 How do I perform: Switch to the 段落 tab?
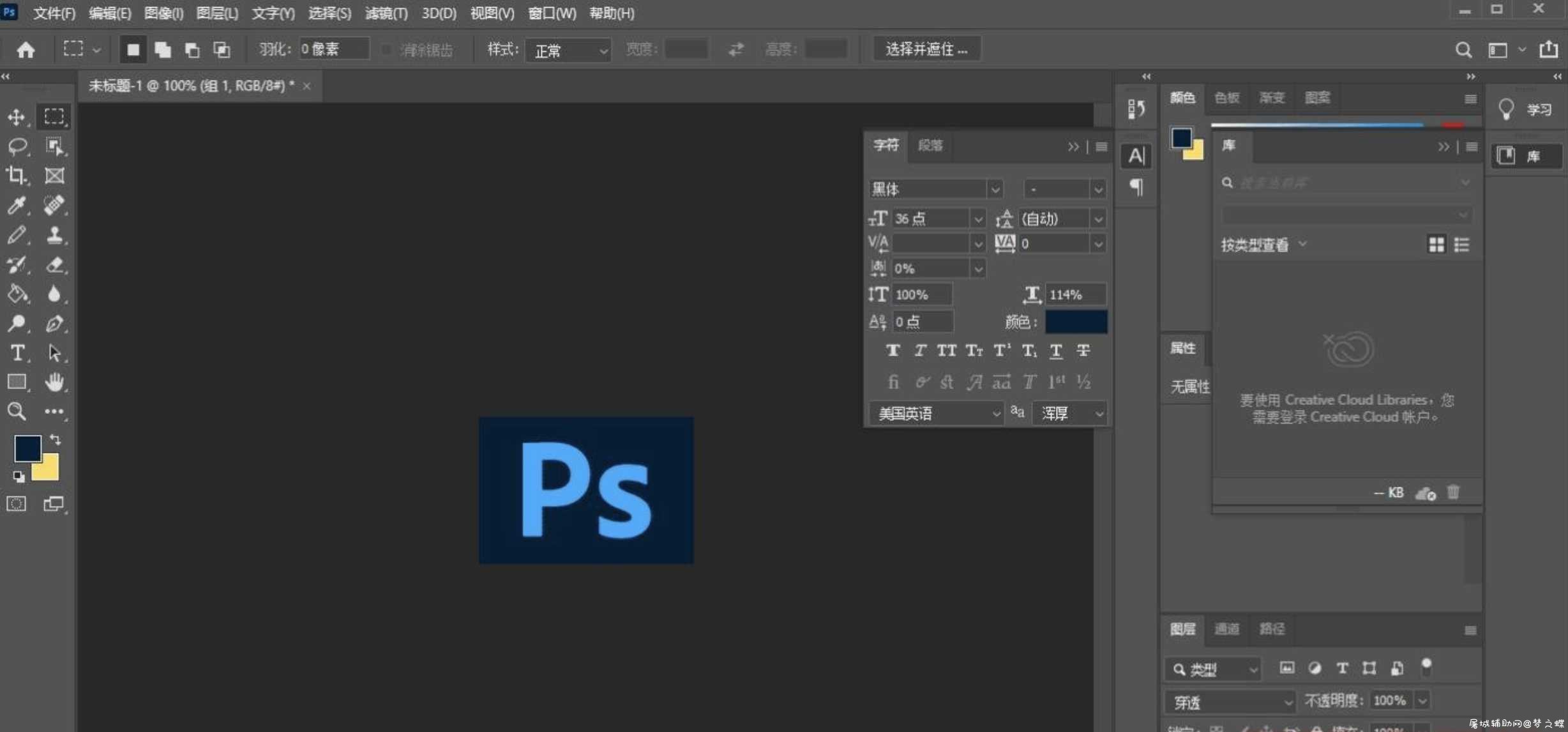coord(930,145)
